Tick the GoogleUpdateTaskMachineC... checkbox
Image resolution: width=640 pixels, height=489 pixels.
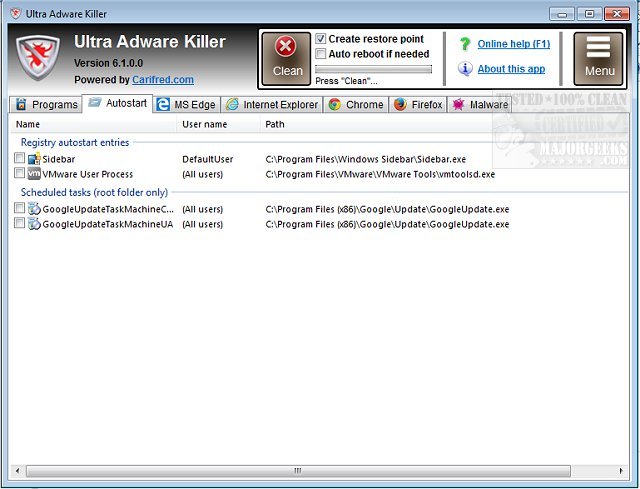[x=19, y=208]
